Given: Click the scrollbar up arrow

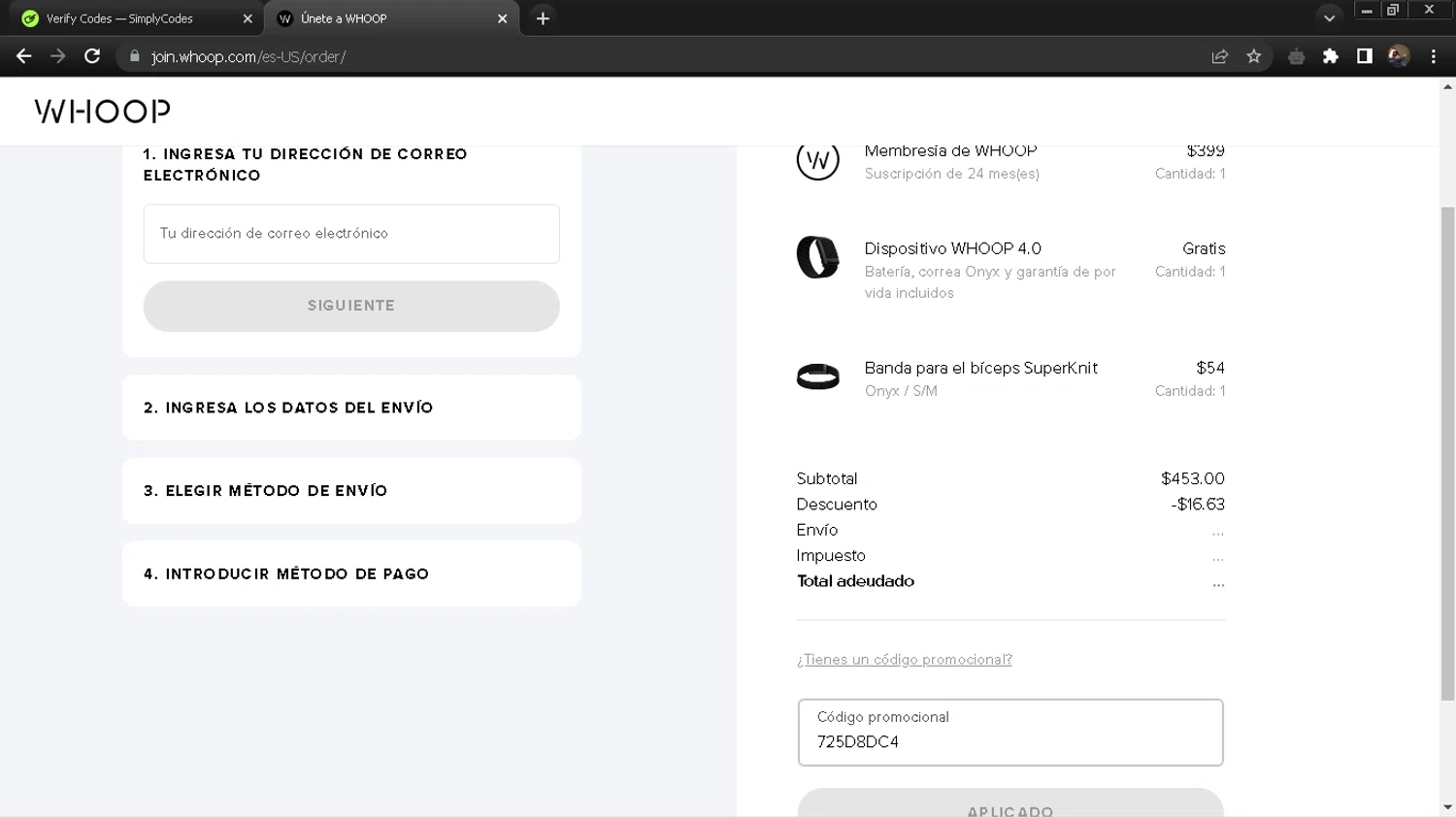Looking at the screenshot, I should pos(1447,87).
